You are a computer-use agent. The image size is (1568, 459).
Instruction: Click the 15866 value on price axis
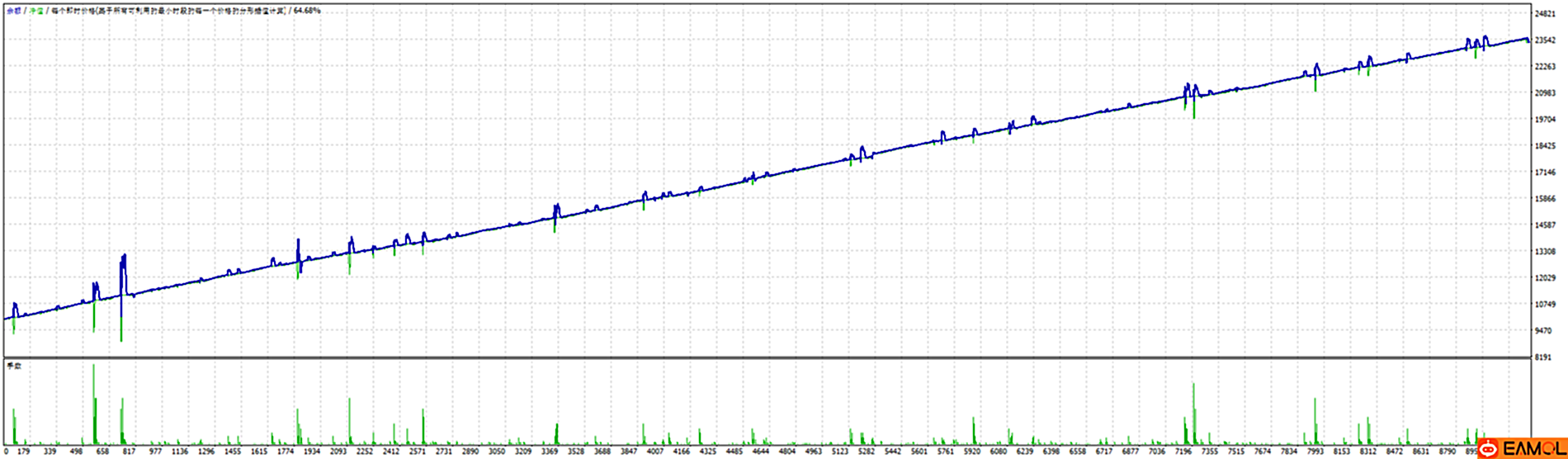[1546, 199]
